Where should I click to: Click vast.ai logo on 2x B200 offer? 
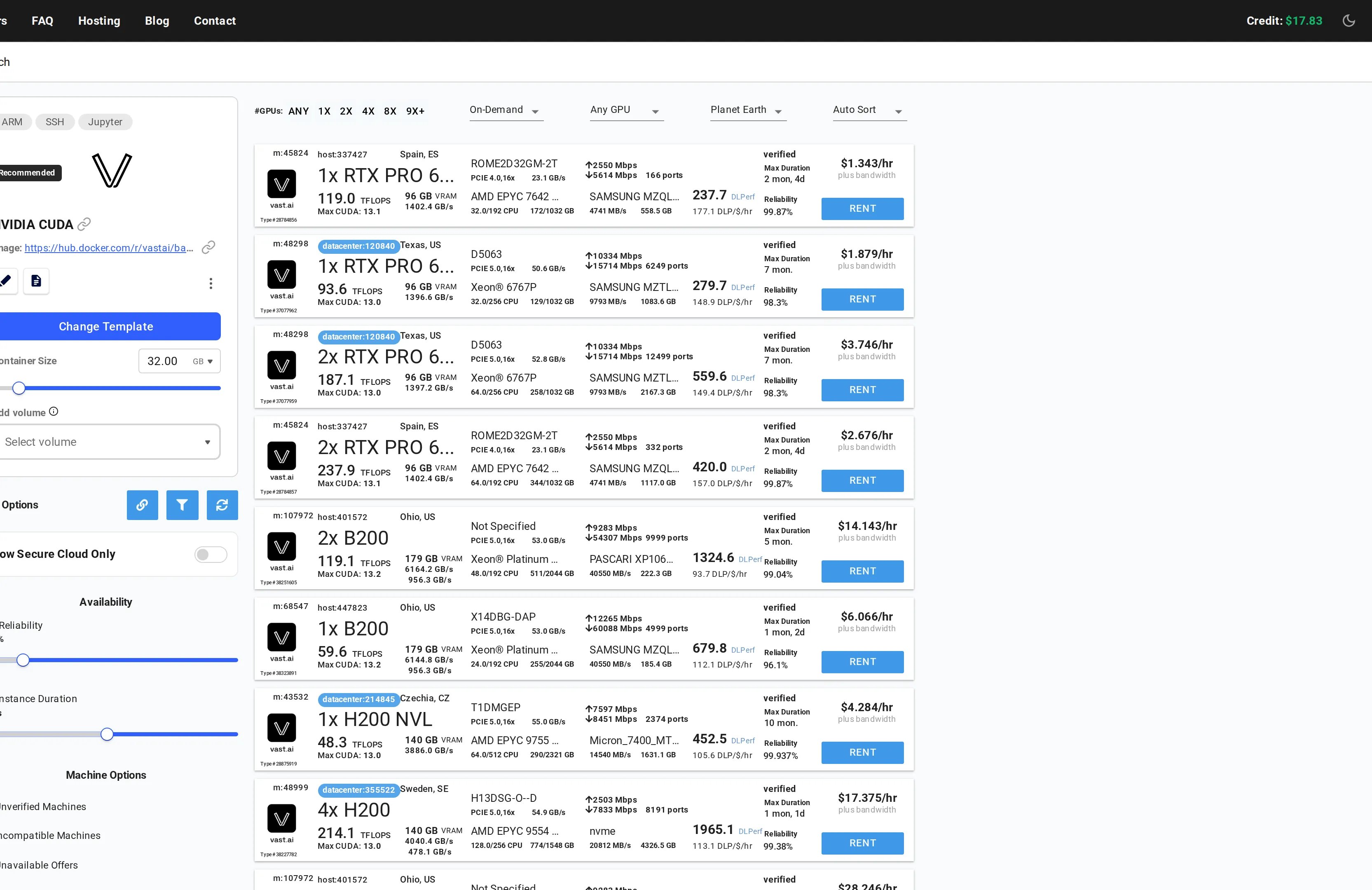point(282,546)
